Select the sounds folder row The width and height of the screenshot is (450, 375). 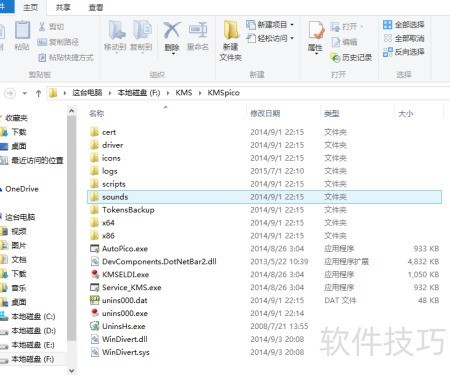264,197
